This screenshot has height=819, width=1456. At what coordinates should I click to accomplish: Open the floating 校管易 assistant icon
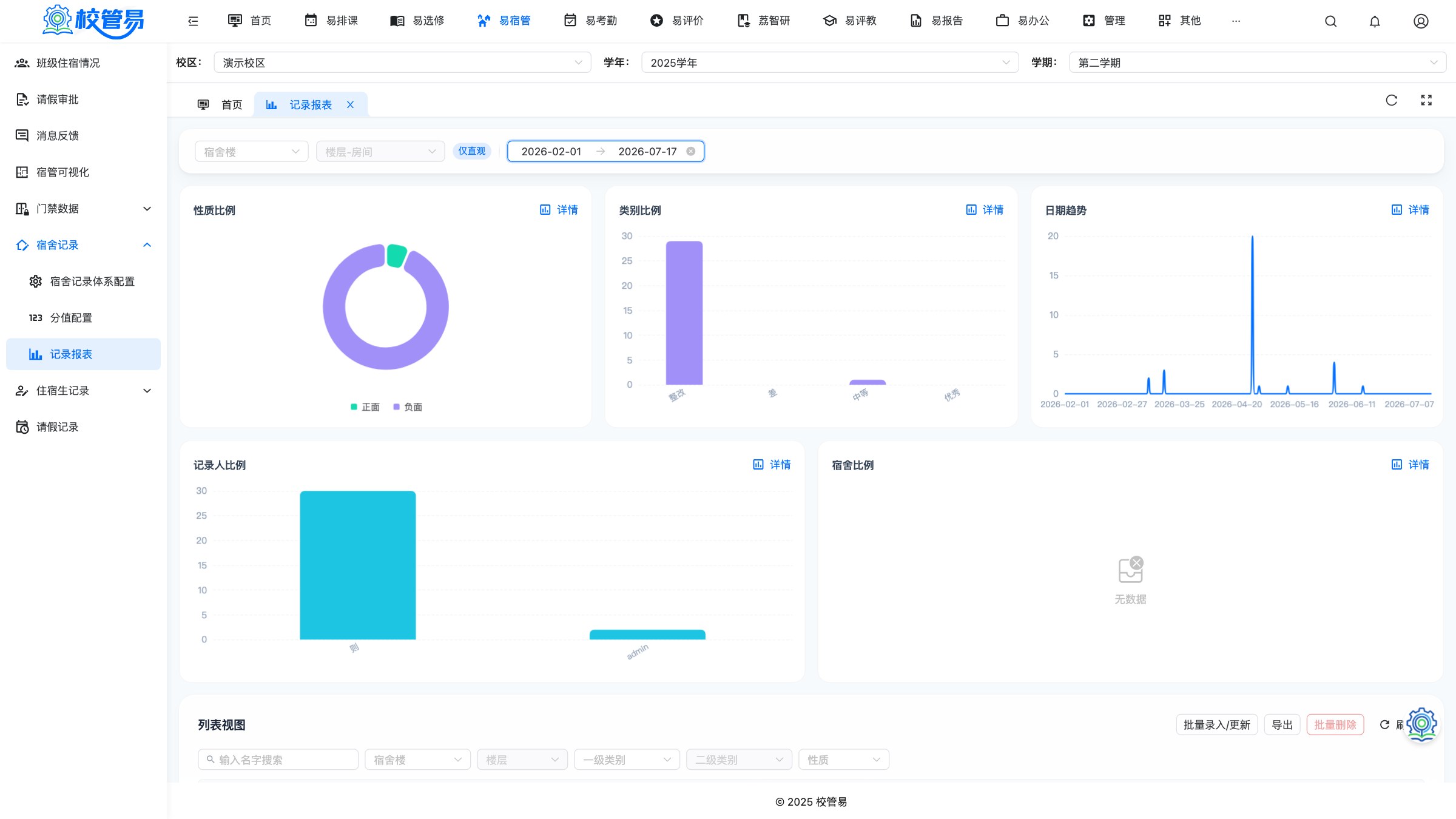(x=1422, y=724)
